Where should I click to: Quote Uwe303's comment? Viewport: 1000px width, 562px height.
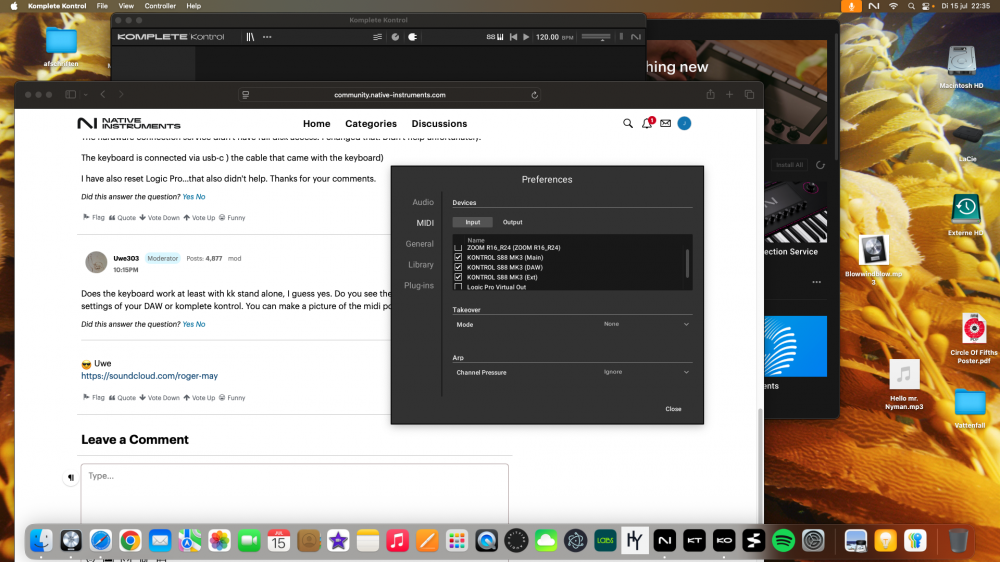coord(122,397)
